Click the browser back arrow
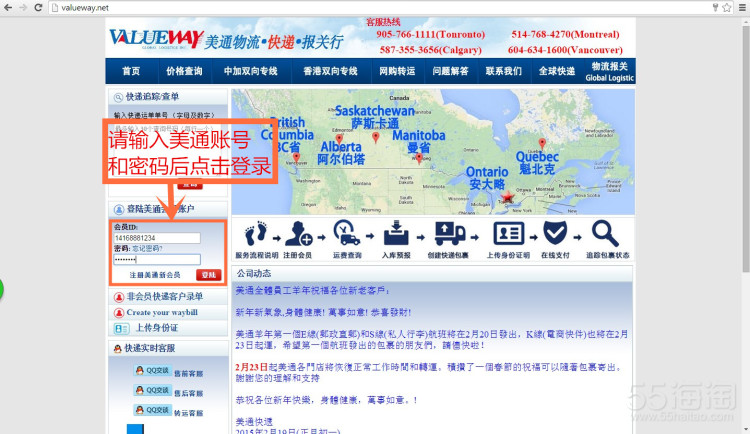This screenshot has height=434, width=750. coord(8,8)
